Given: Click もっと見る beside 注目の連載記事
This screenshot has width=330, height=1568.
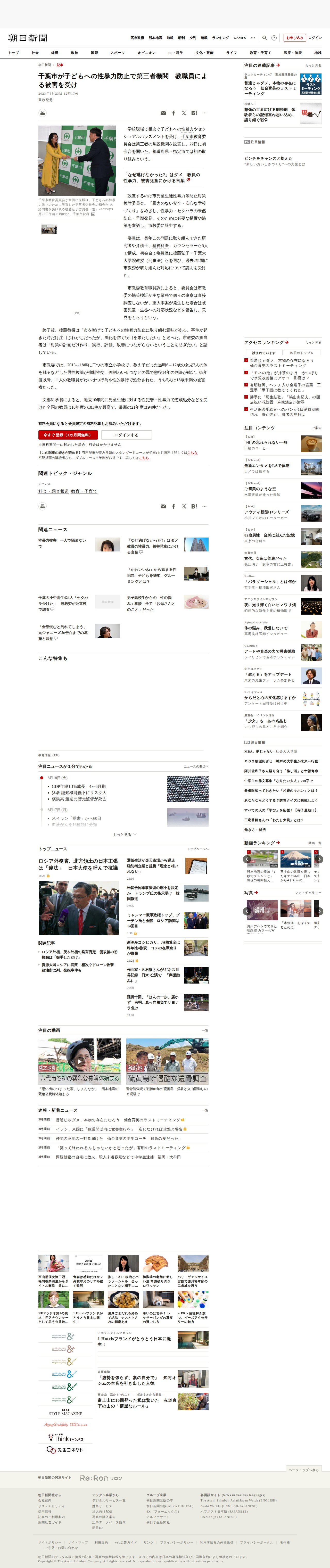Looking at the screenshot, I should pos(313,65).
